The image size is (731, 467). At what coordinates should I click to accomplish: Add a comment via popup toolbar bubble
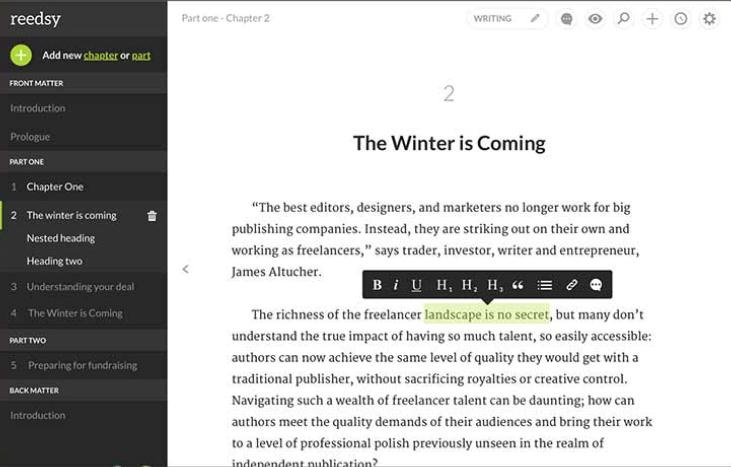click(595, 285)
